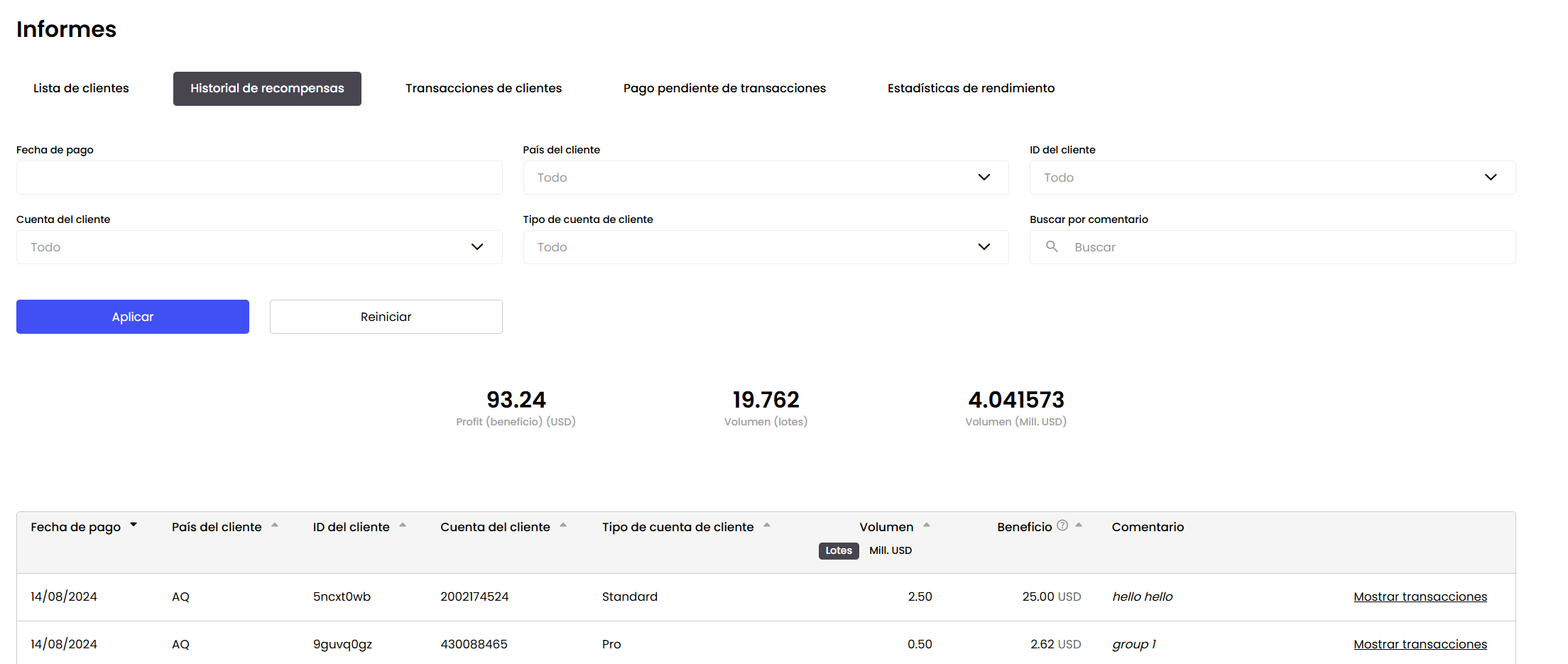
Task: Apply the filters with Aplicar button
Action: click(133, 317)
